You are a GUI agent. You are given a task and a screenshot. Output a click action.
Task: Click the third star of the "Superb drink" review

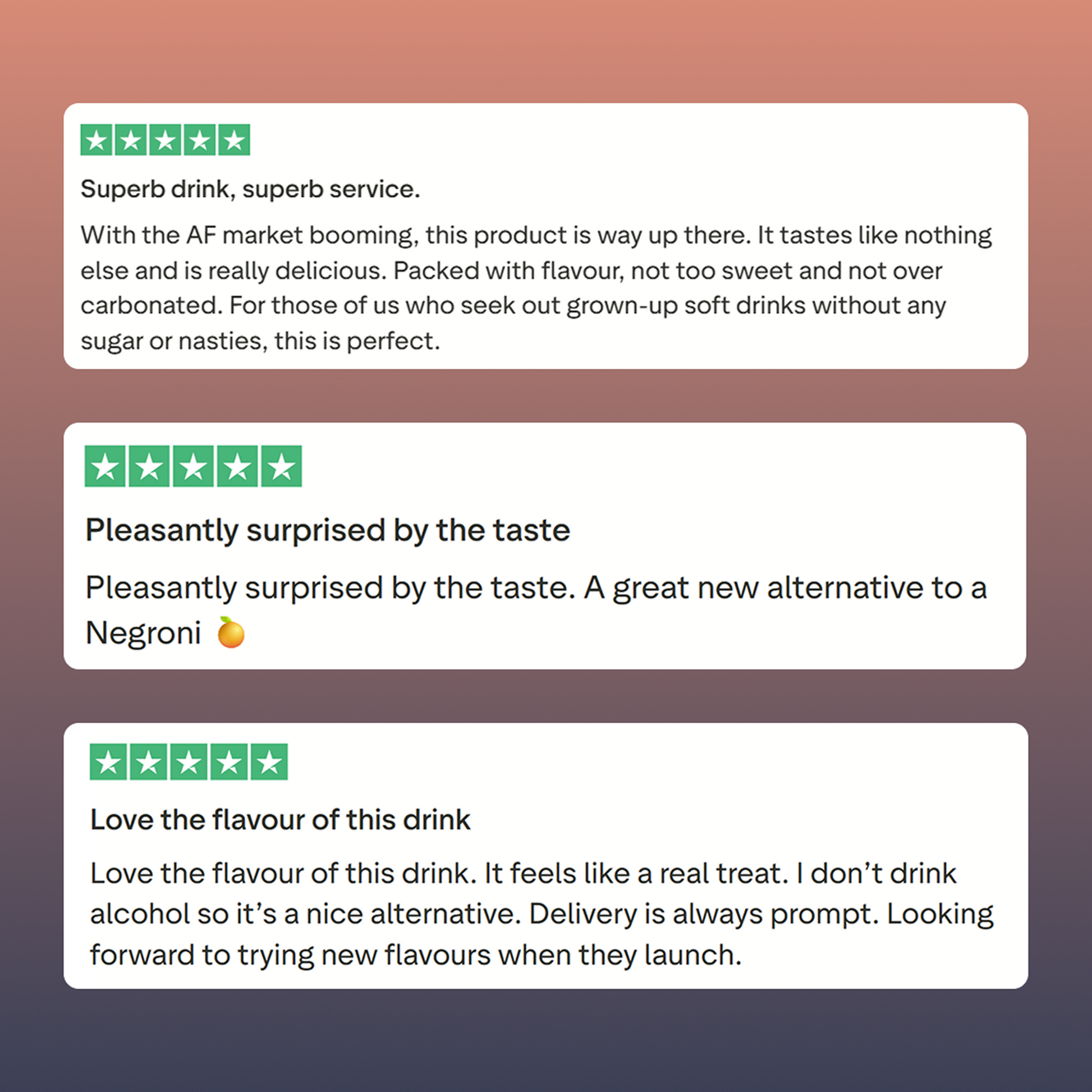pos(165,140)
